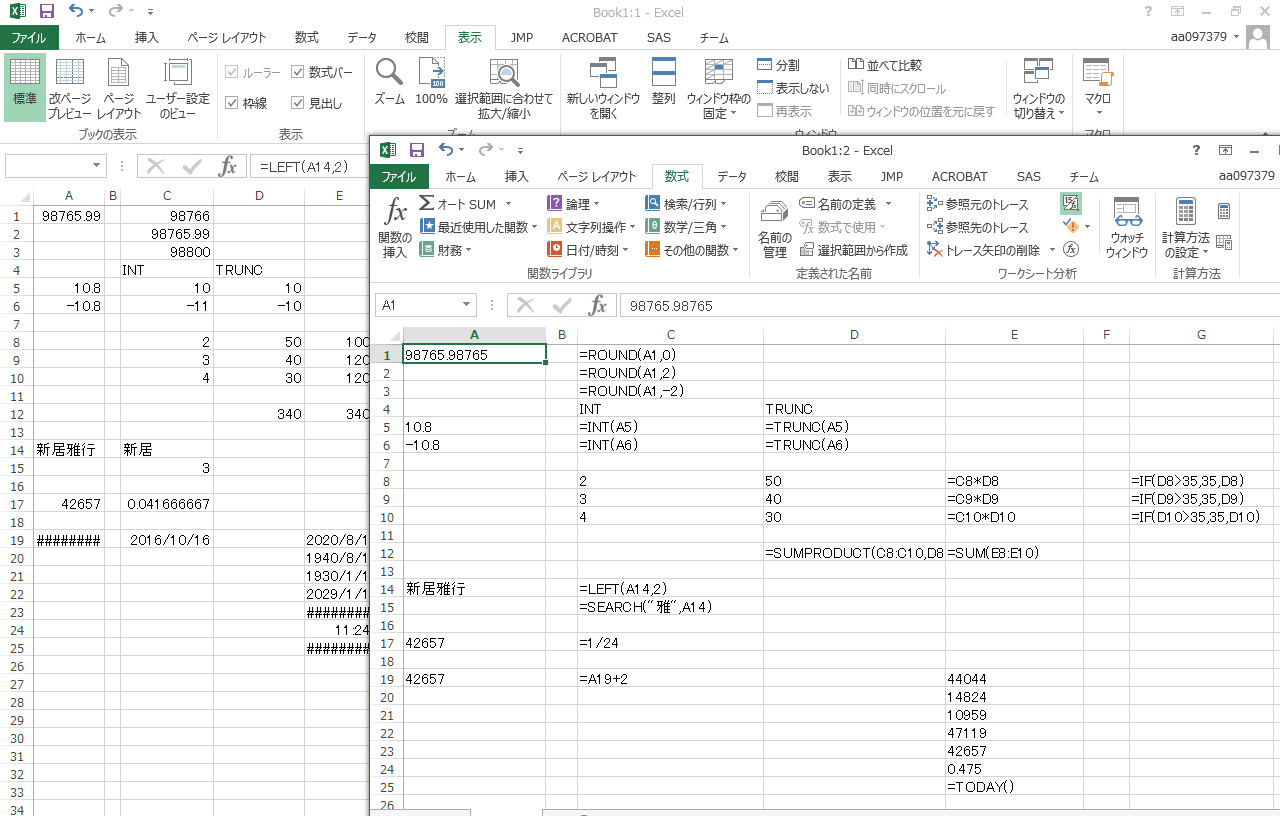Switch to データ tab in Book1:2 window
The width and height of the screenshot is (1280, 816).
click(731, 177)
